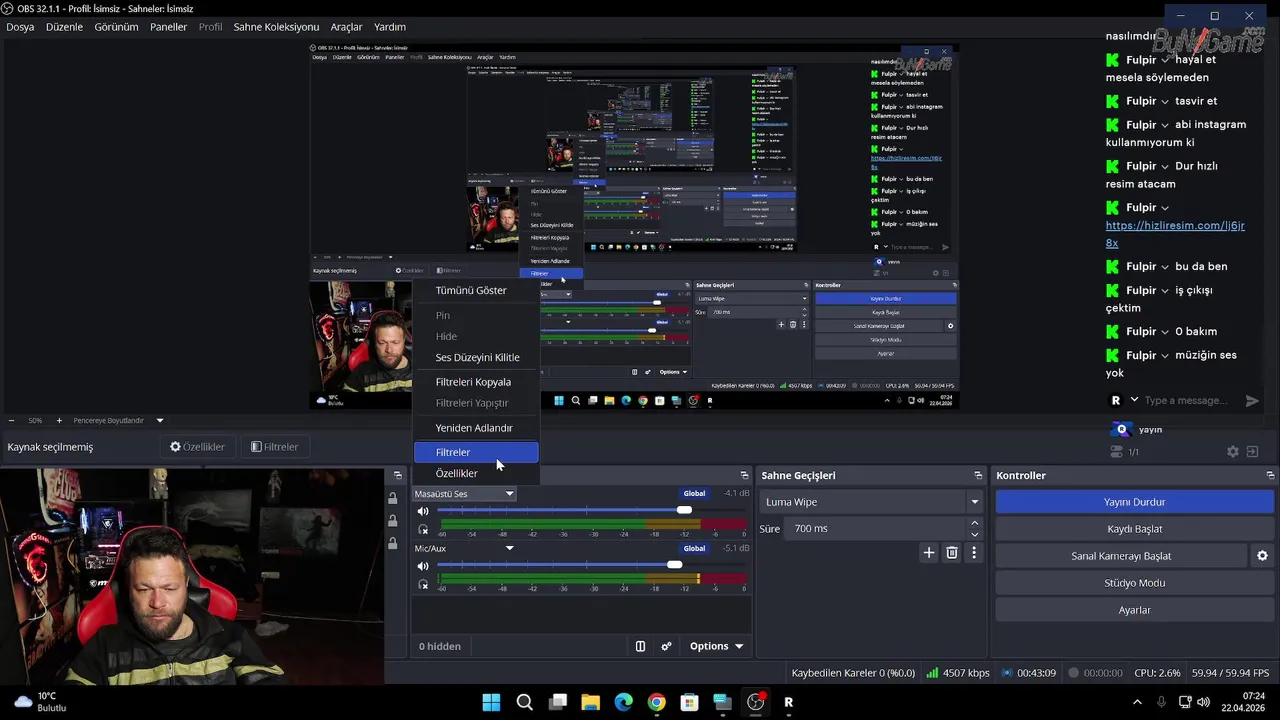1280x720 pixels.
Task: Click Sanal Kamerayı Başlat button
Action: pos(1121,556)
